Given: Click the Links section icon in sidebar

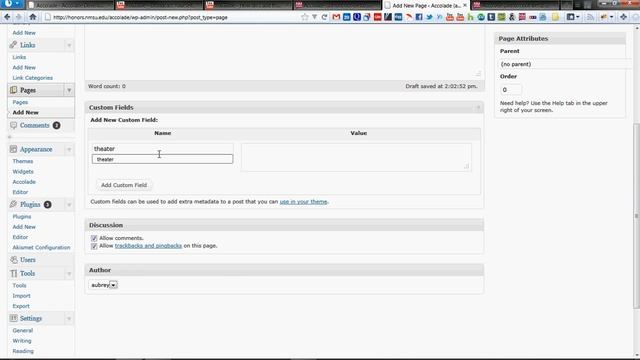Looking at the screenshot, I should pyautogui.click(x=13, y=44).
